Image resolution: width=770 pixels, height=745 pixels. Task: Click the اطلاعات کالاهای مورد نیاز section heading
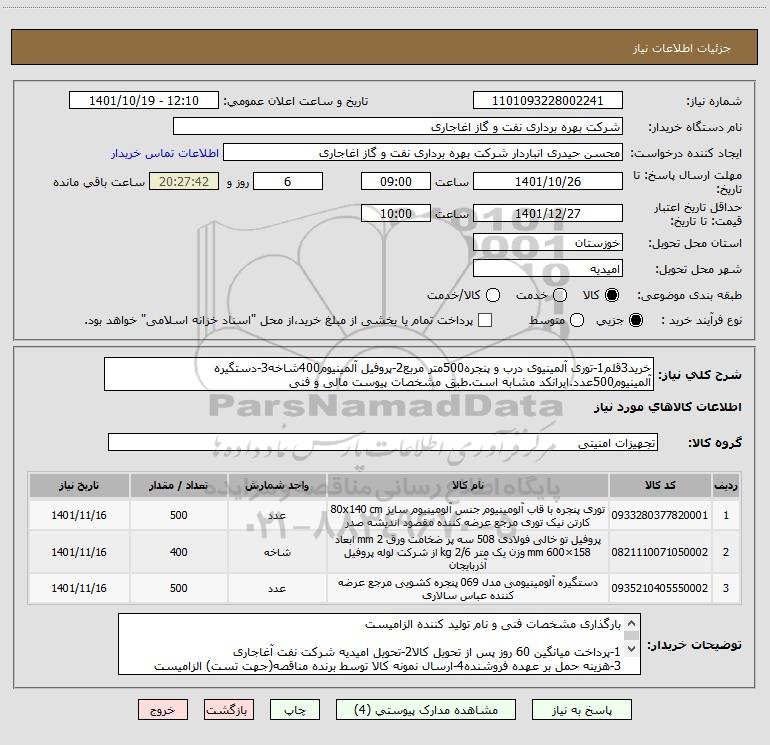pyautogui.click(x=668, y=407)
